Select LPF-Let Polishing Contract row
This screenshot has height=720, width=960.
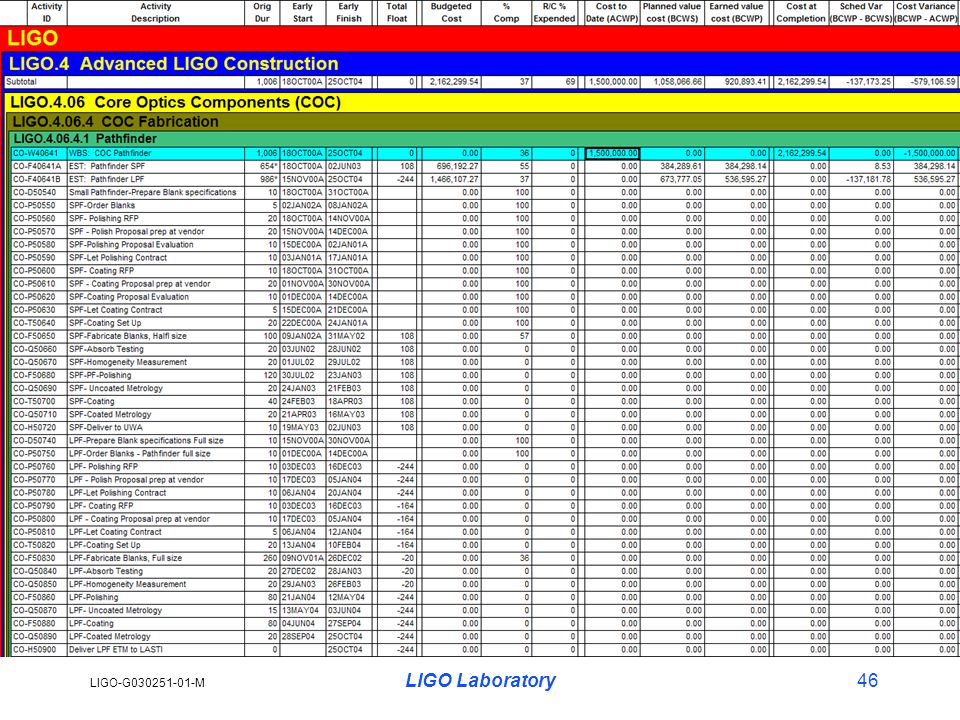click(x=486, y=493)
